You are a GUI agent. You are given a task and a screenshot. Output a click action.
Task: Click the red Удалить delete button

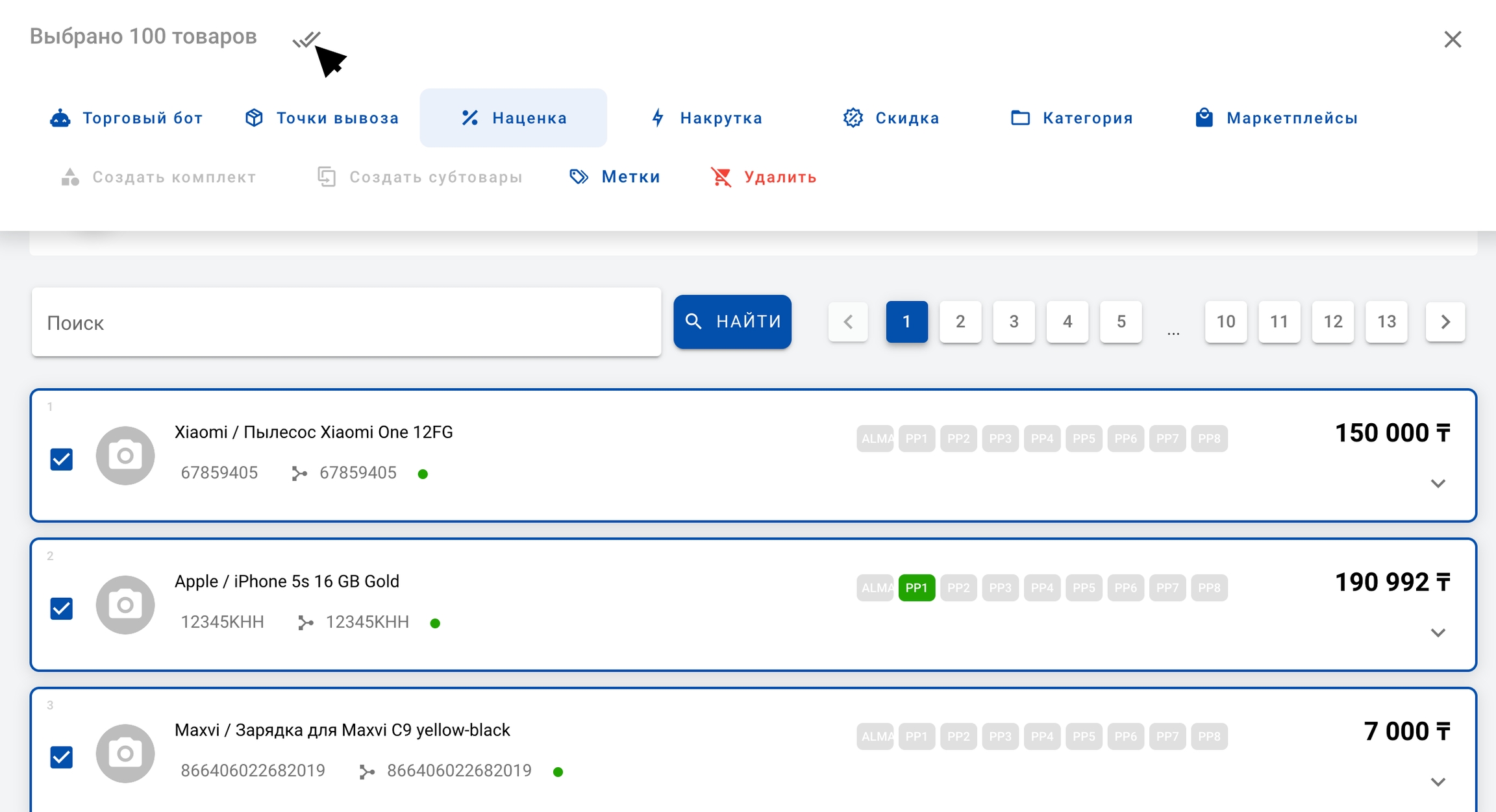[x=764, y=177]
